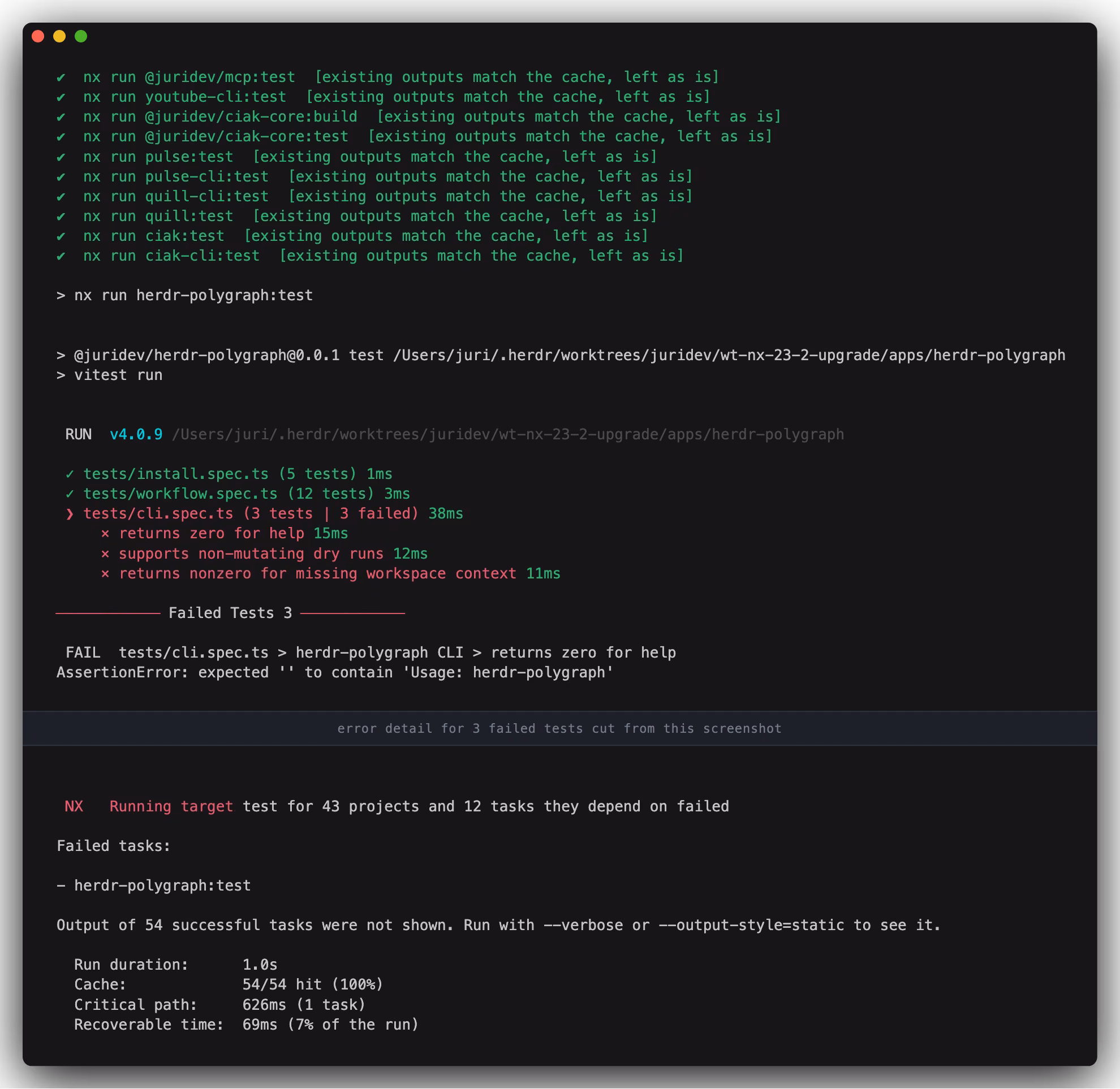Screen dimensions: 1120x1089
Task: Click 'tests/install.spec.ts (5 tests) 1ms'
Action: 229,474
